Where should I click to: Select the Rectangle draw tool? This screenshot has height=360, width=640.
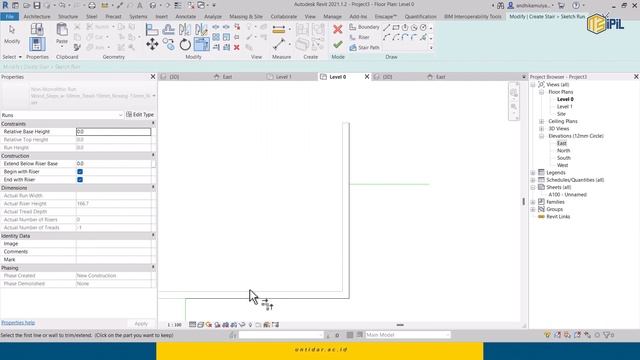(x=396, y=28)
